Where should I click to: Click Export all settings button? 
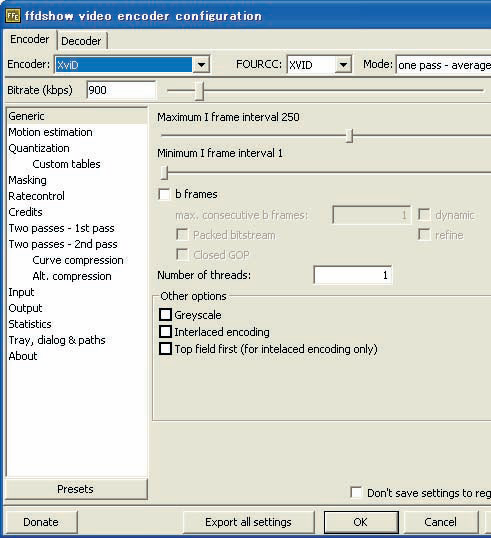point(248,522)
